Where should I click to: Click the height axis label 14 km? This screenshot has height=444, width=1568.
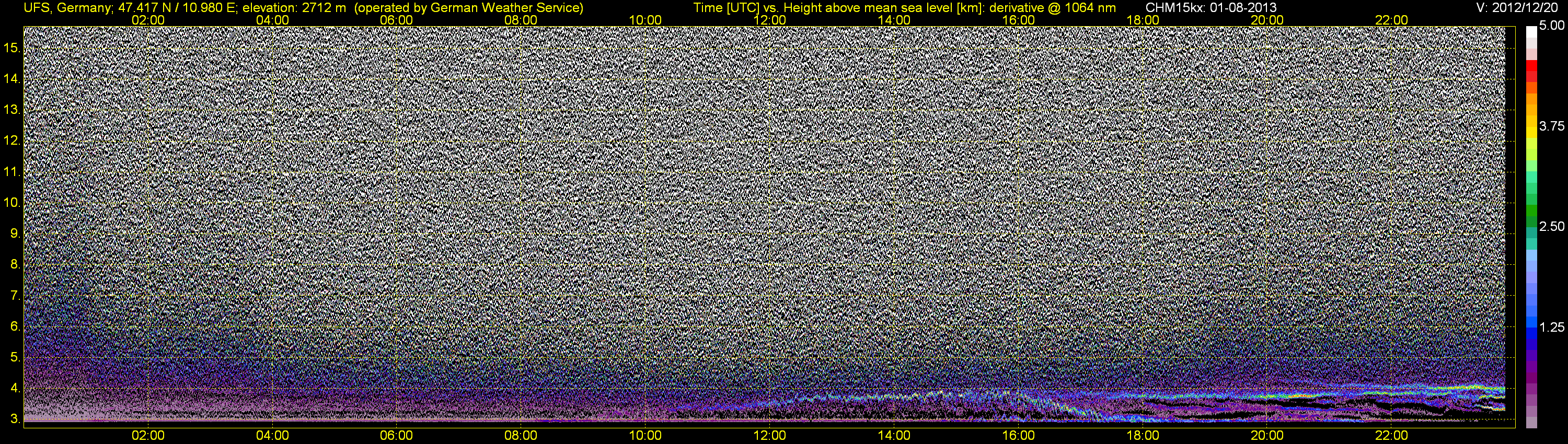pyautogui.click(x=11, y=79)
